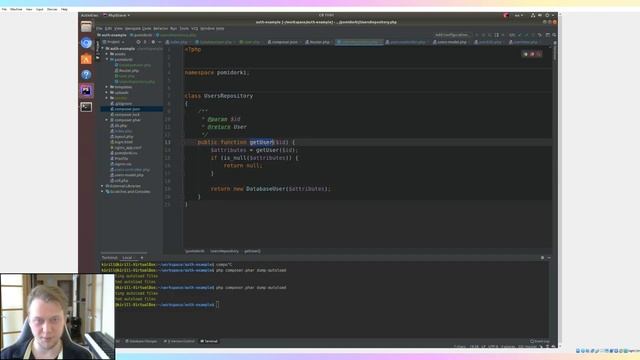
Task: Open Terminal panel settings gear
Action: pyautogui.click(x=542, y=258)
